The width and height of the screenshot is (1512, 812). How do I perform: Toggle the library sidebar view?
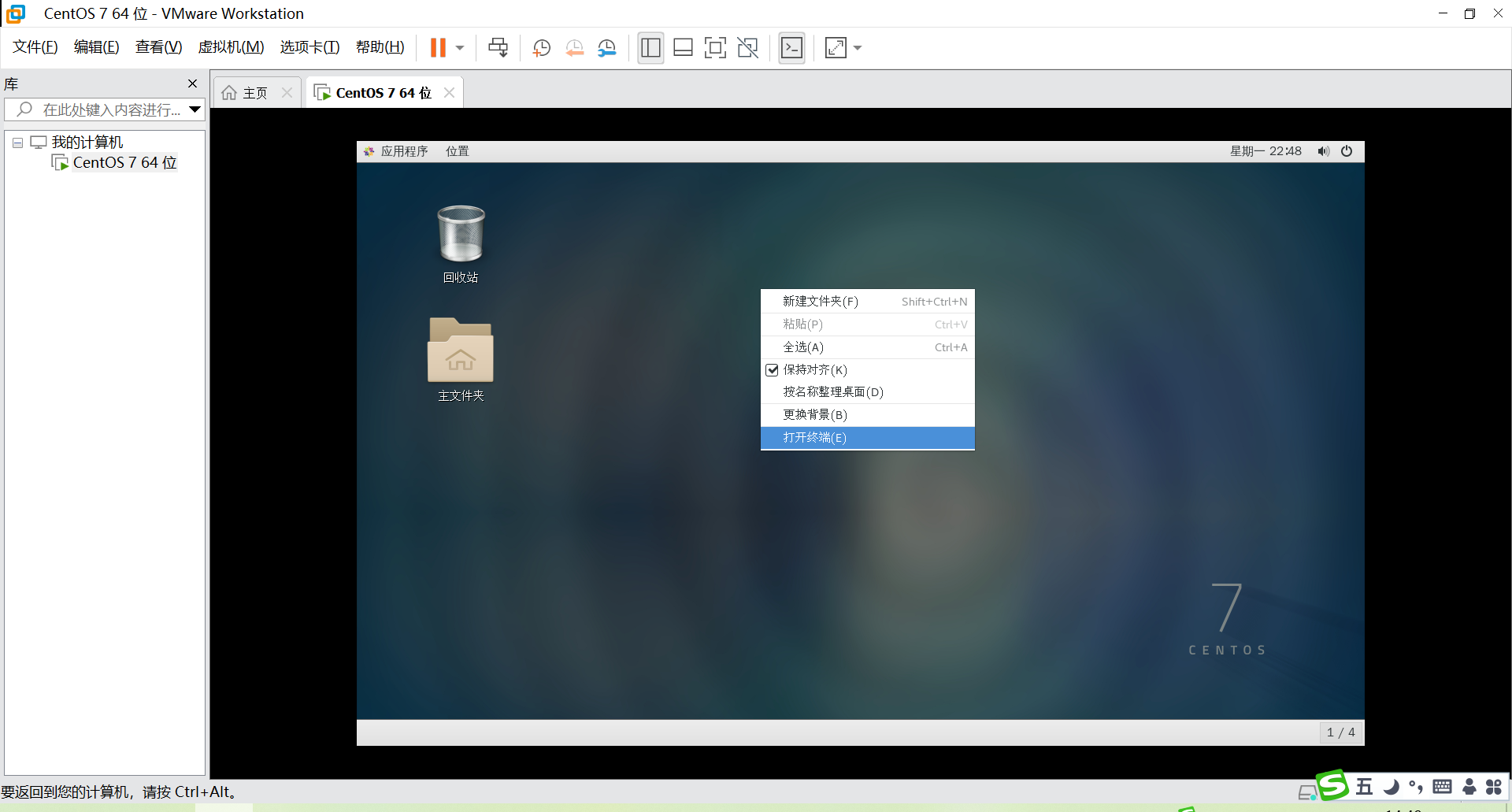click(650, 48)
